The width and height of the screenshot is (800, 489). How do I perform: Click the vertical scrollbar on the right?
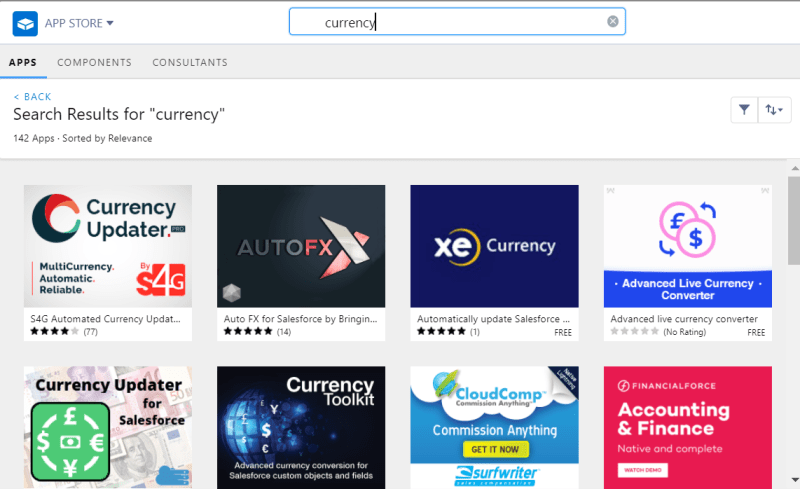[793, 230]
